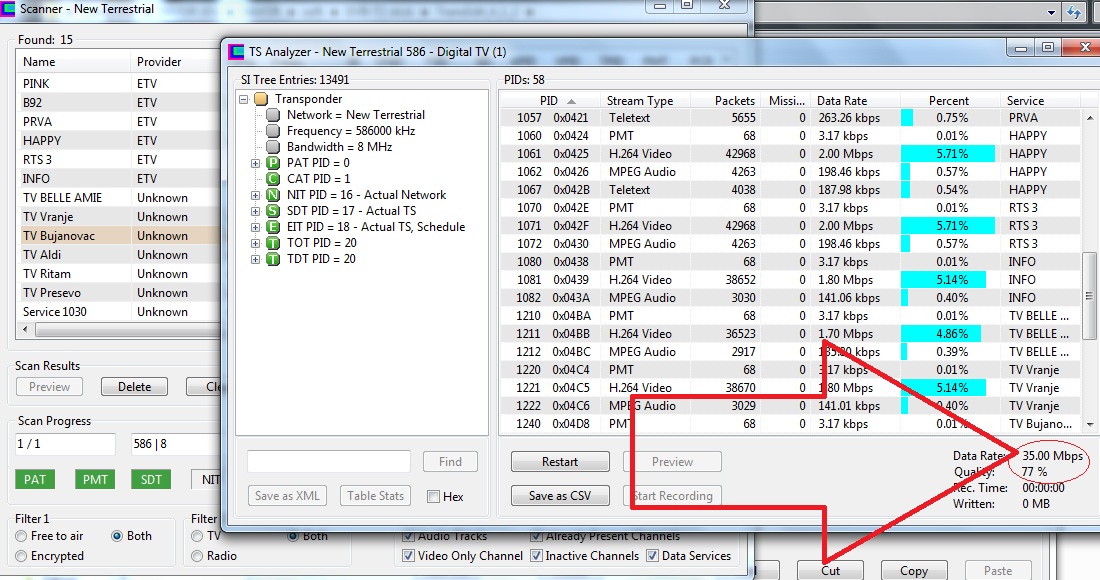Toggle Data Services checkbox

[x=652, y=555]
